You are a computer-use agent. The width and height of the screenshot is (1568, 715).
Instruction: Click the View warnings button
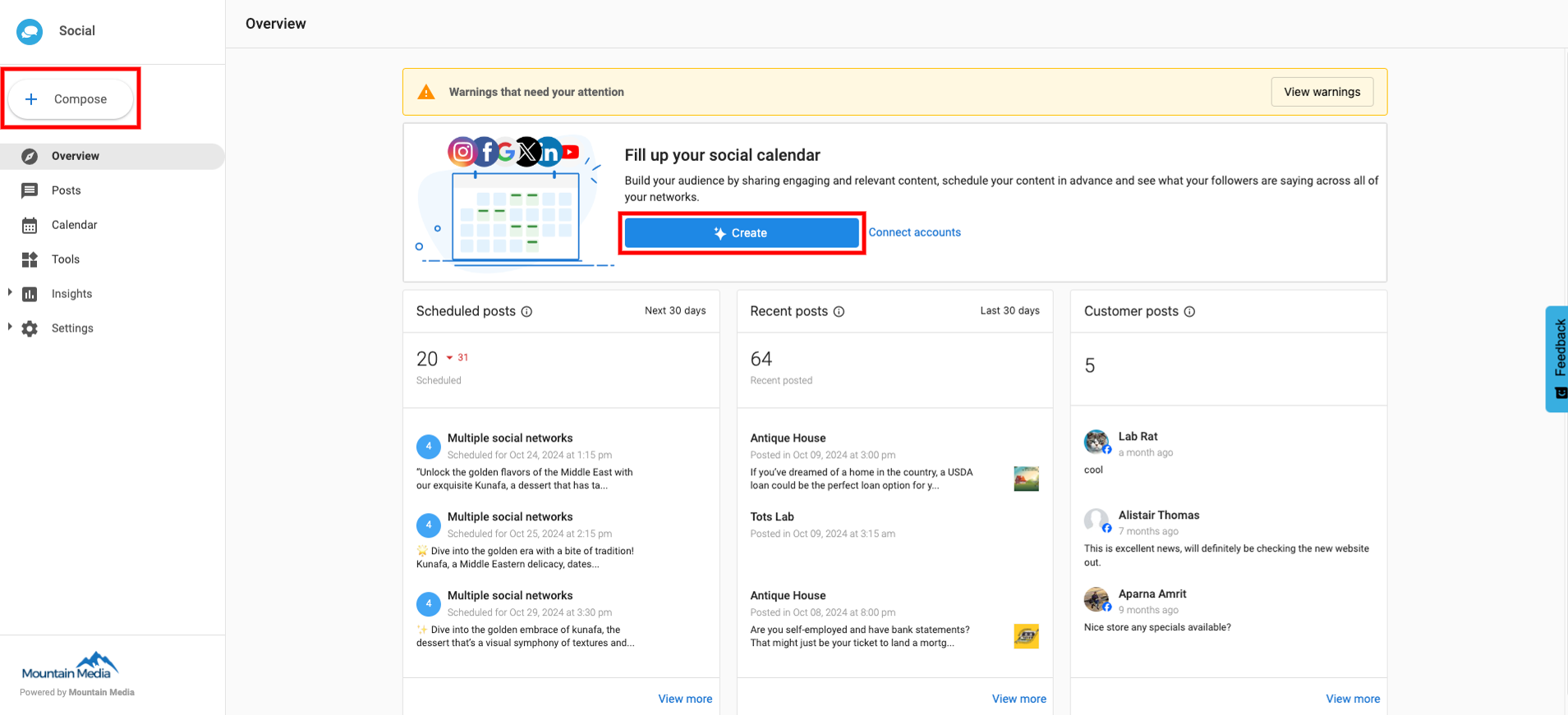coord(1322,92)
